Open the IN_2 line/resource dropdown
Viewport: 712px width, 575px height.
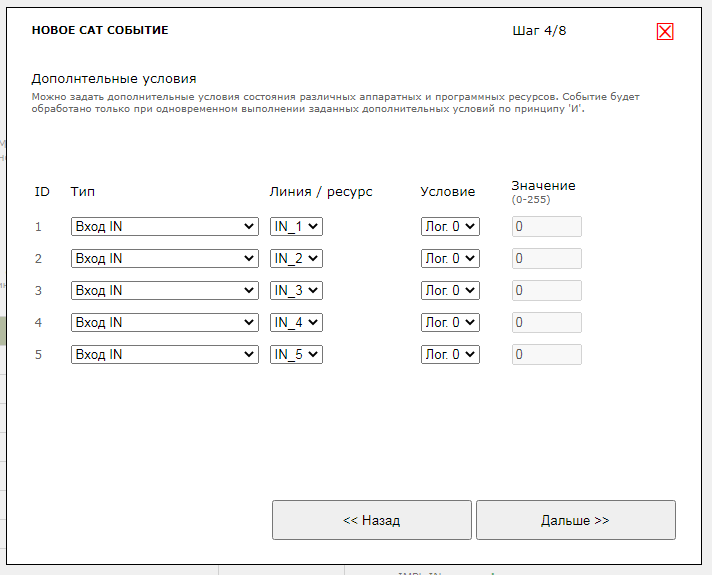tap(296, 259)
